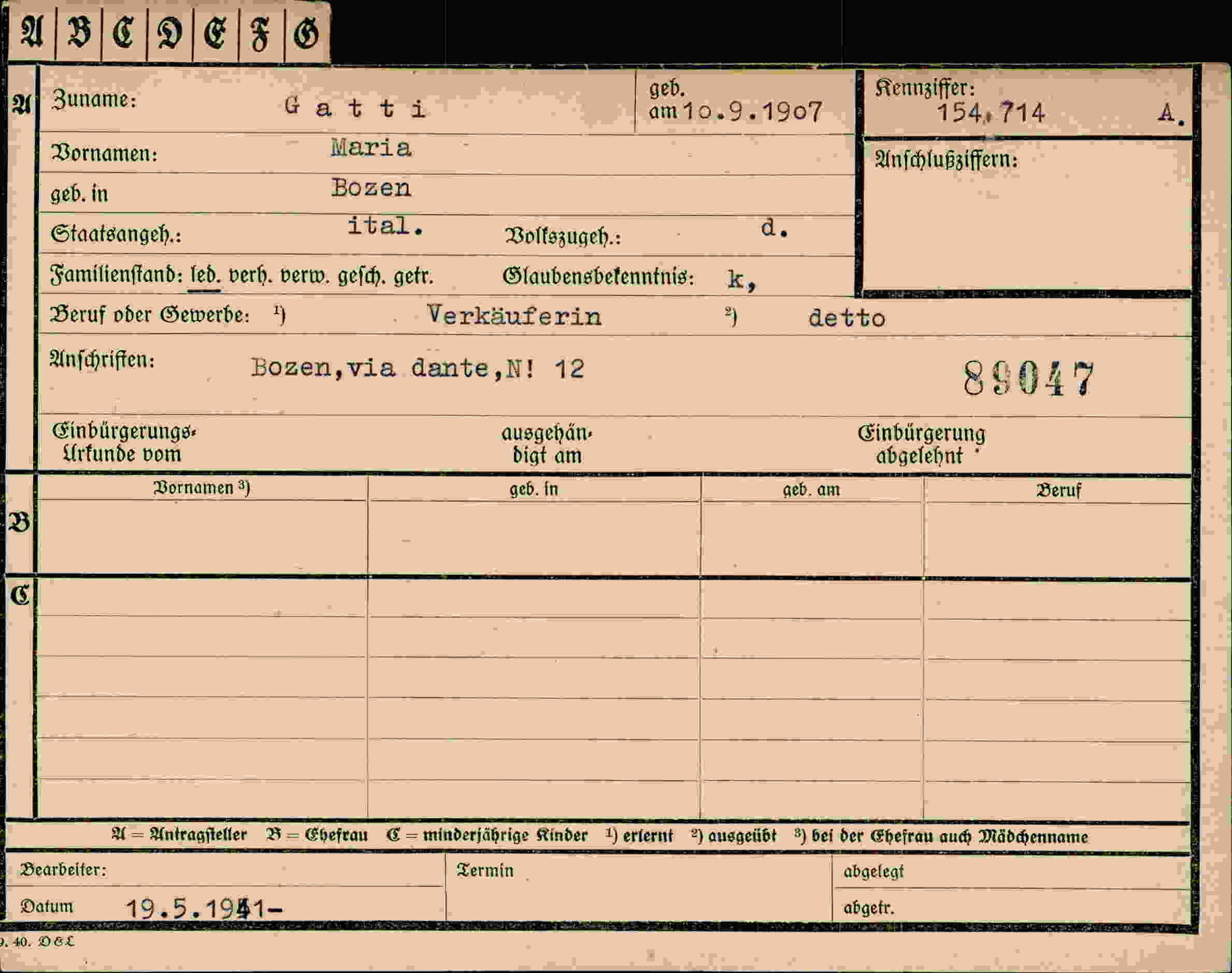Click the legend 'B = Ehefrau'
The height and width of the screenshot is (973, 1232).
(317, 835)
